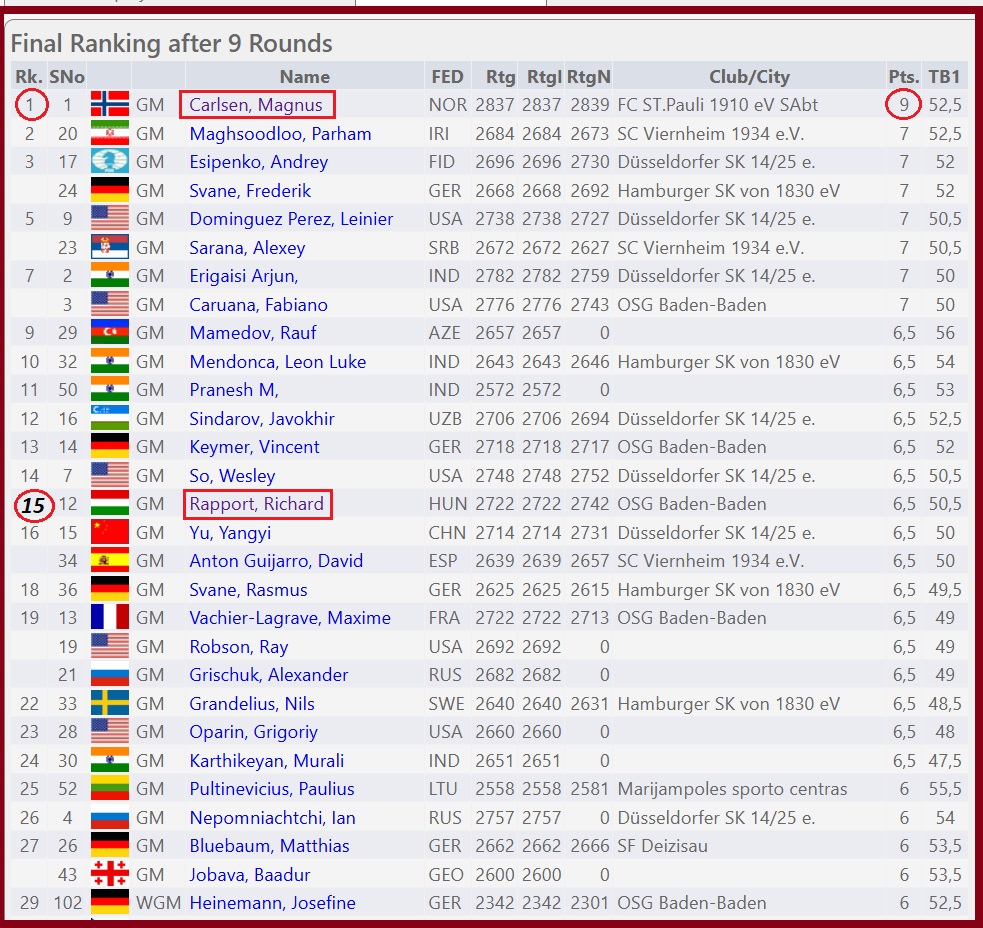
Task: Click the Uzbekistan flag in Sindarov's row
Action: tap(109, 419)
